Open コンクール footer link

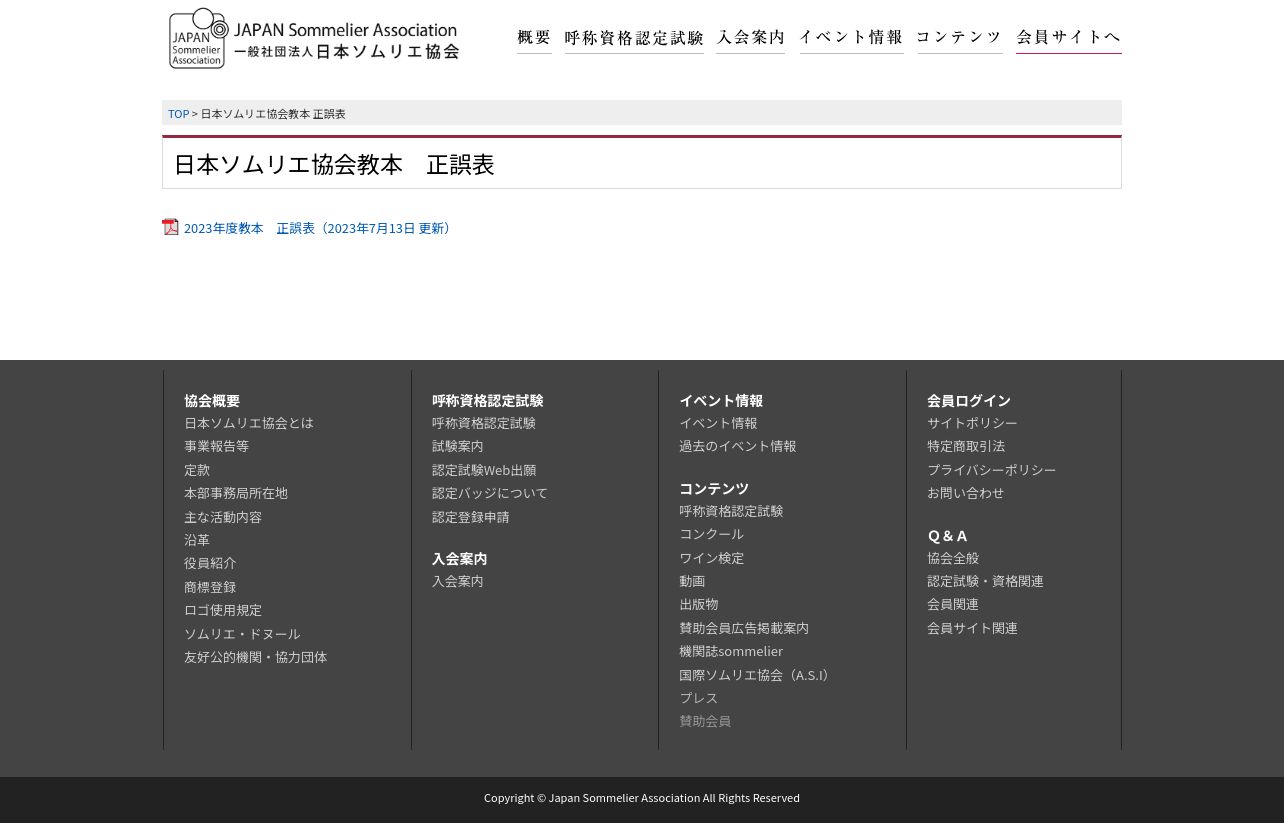pyautogui.click(x=712, y=534)
